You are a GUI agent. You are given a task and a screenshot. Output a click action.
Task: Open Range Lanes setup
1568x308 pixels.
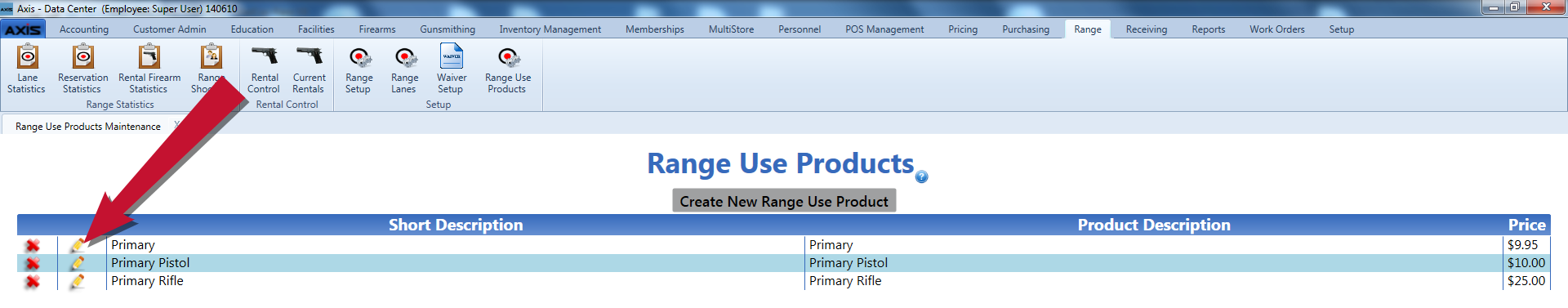[x=404, y=69]
